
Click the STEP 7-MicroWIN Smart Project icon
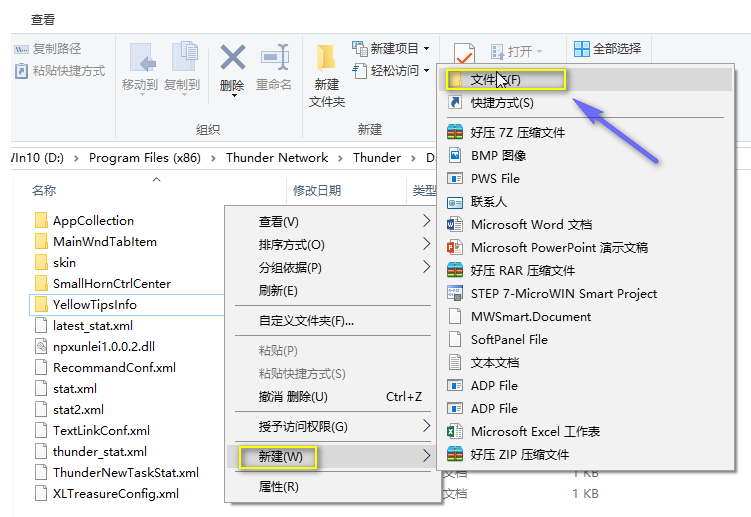click(x=455, y=293)
